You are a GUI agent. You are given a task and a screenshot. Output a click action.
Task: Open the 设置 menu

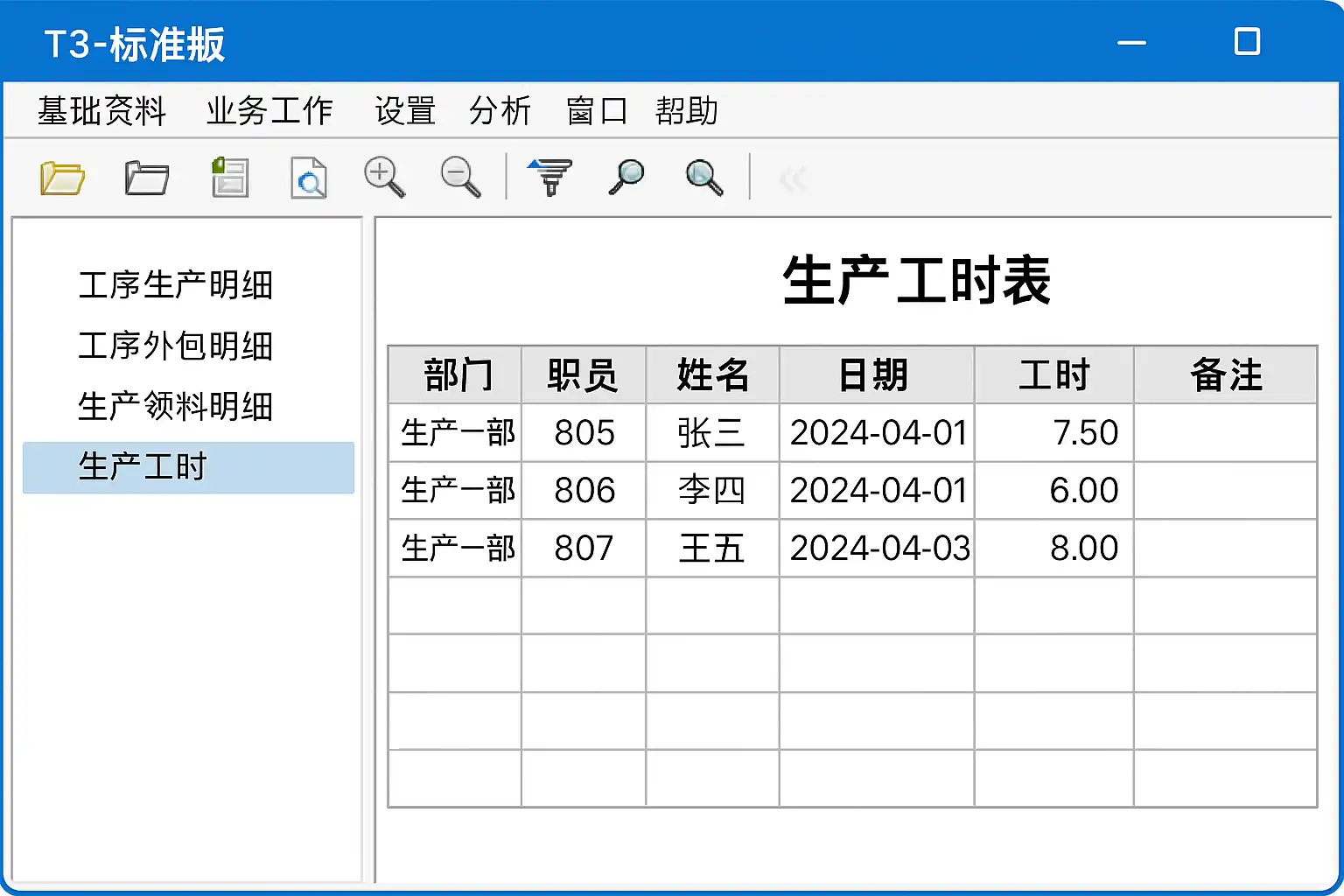click(405, 111)
